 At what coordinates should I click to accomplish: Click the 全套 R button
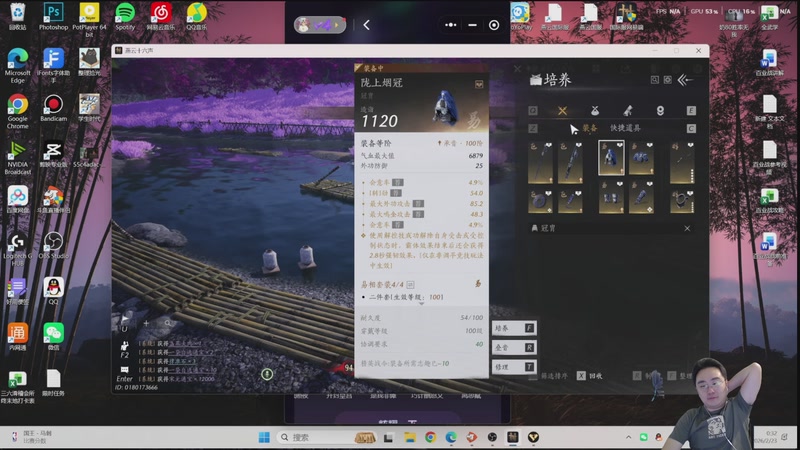pyautogui.click(x=514, y=347)
